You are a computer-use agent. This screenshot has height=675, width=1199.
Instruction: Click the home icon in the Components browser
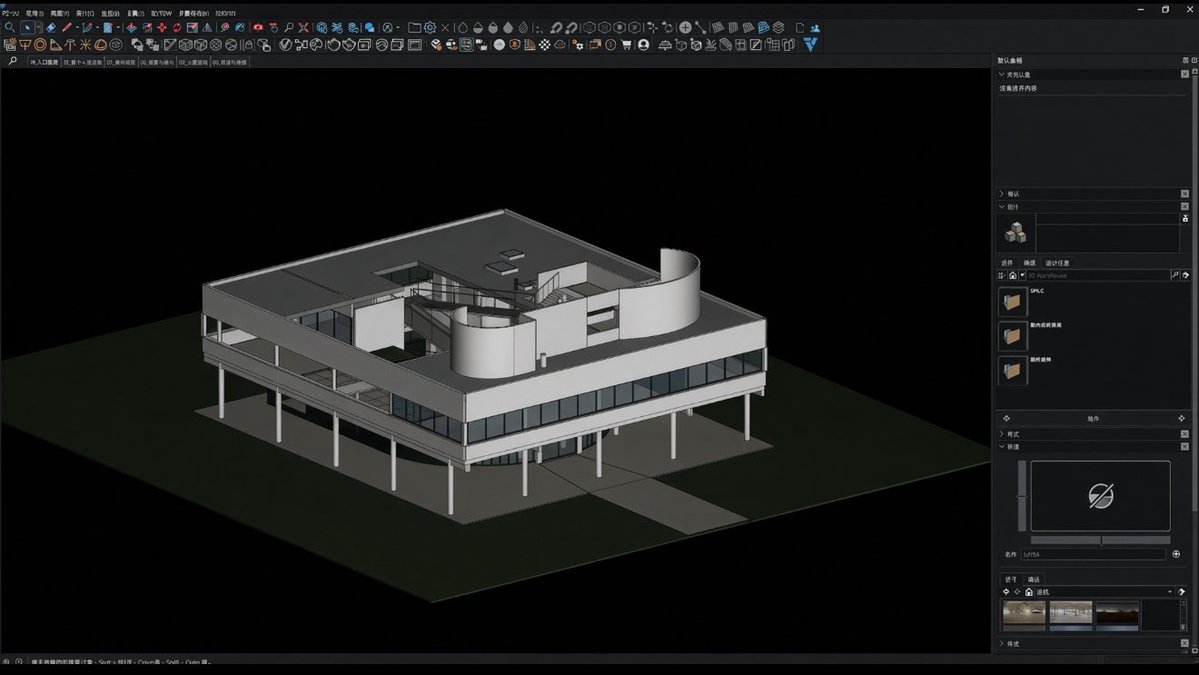(1012, 275)
